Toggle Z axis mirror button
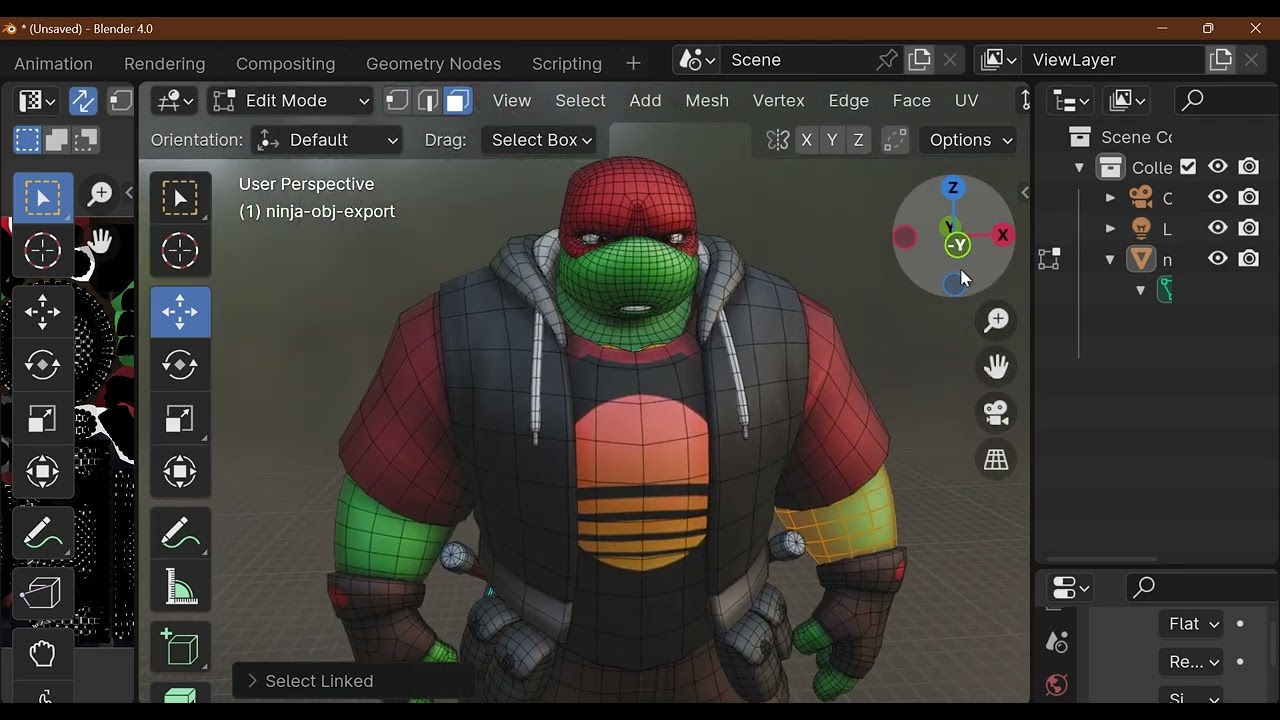This screenshot has height=720, width=1280. tap(858, 140)
